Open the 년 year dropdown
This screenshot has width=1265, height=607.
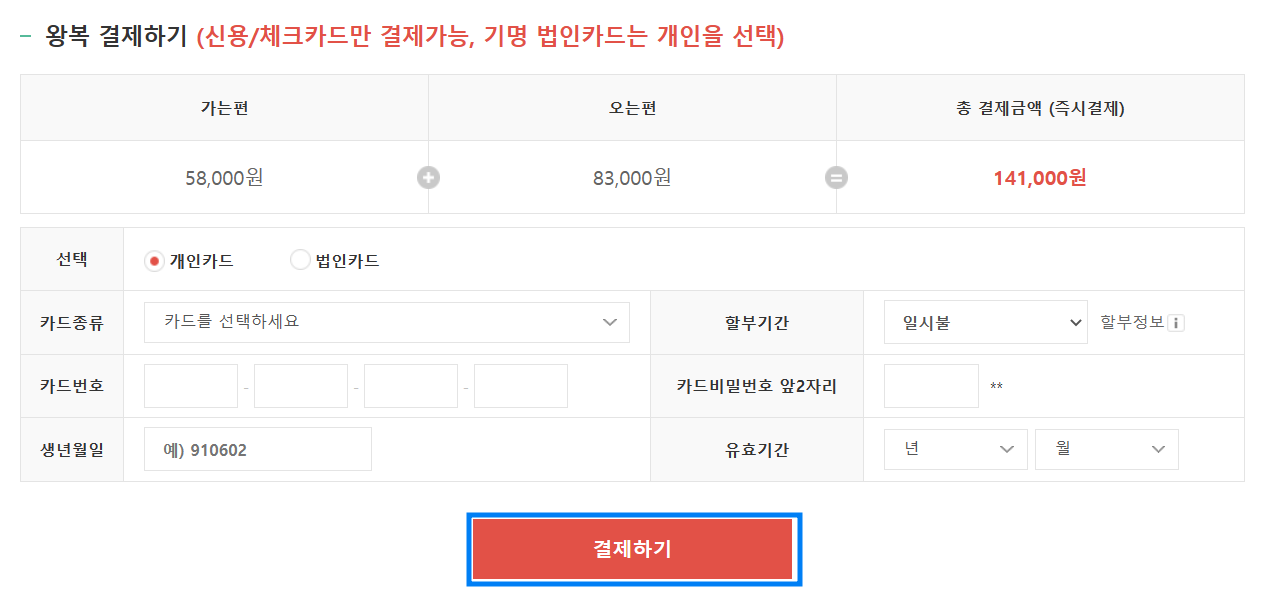[955, 449]
